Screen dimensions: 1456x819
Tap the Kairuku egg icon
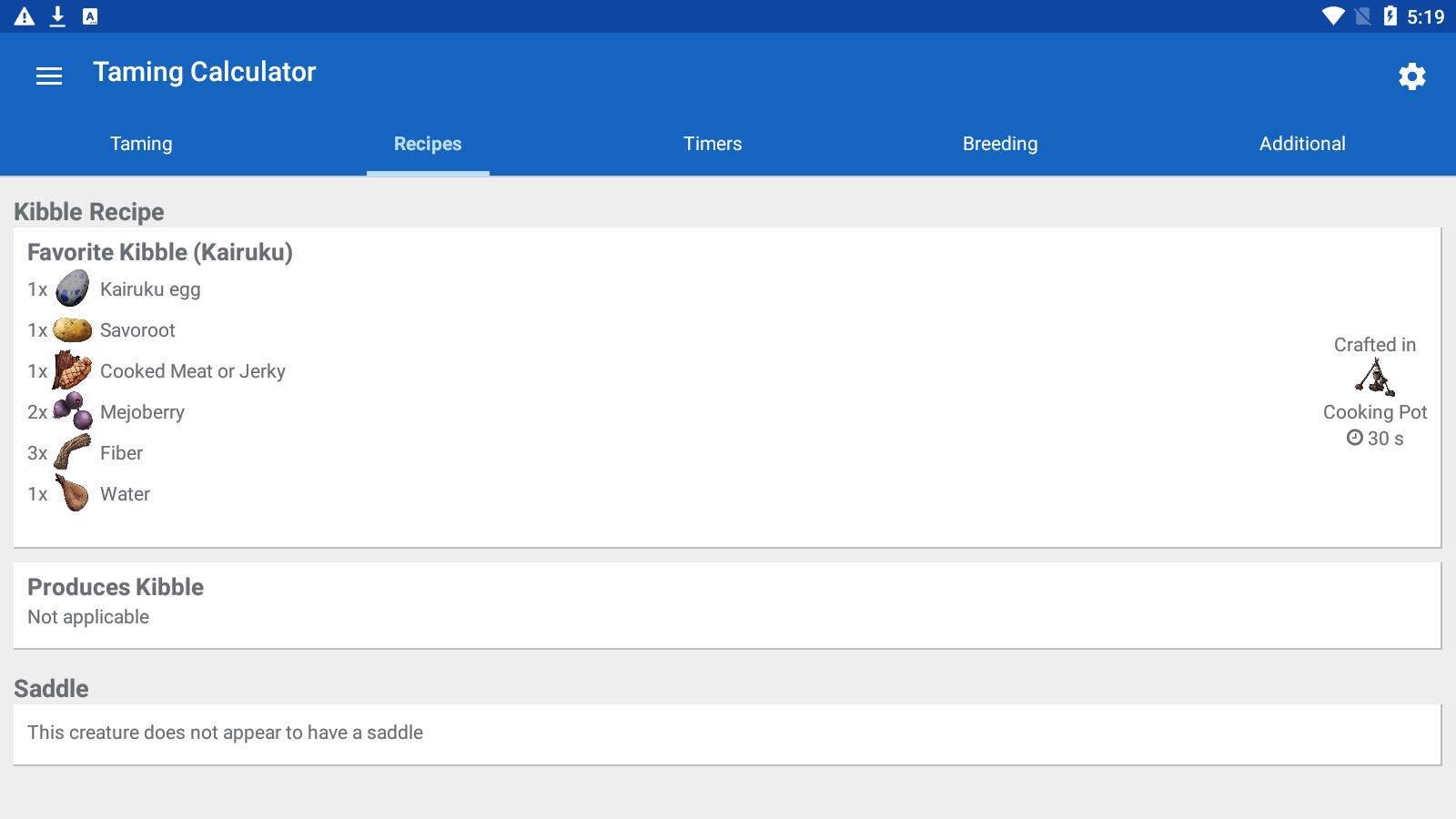pyautogui.click(x=73, y=289)
